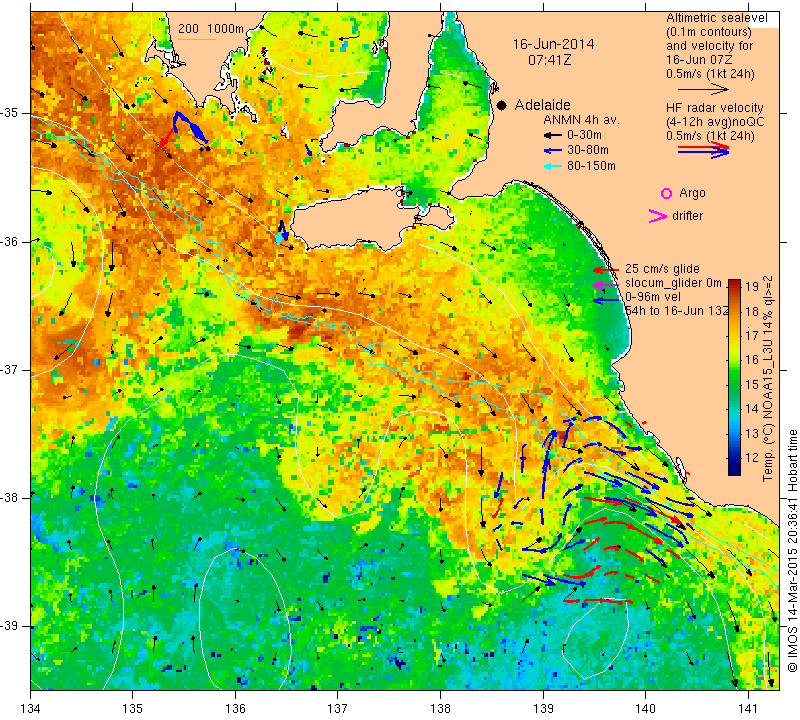
Task: Click the '54h to 16-Jun 13Z' text
Action: coord(677,311)
